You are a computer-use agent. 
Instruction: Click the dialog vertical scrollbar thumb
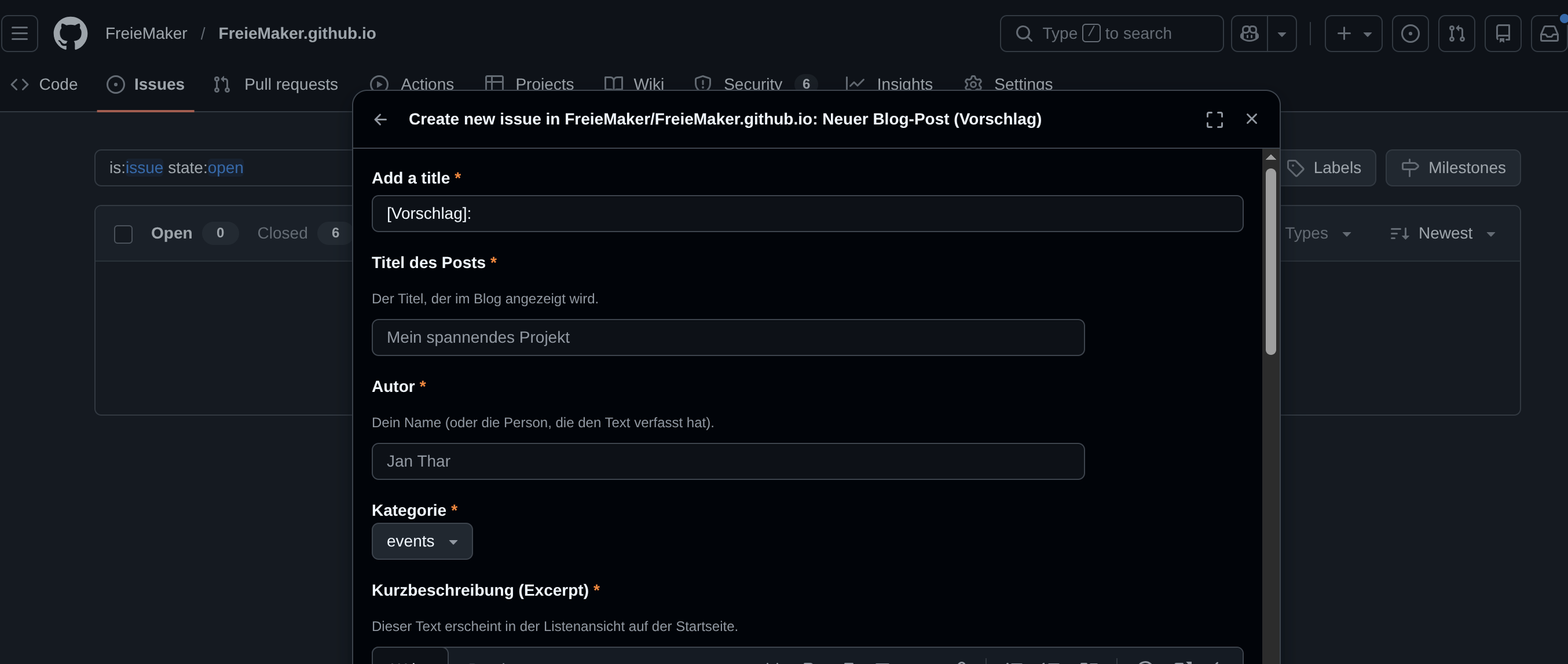(x=1270, y=262)
